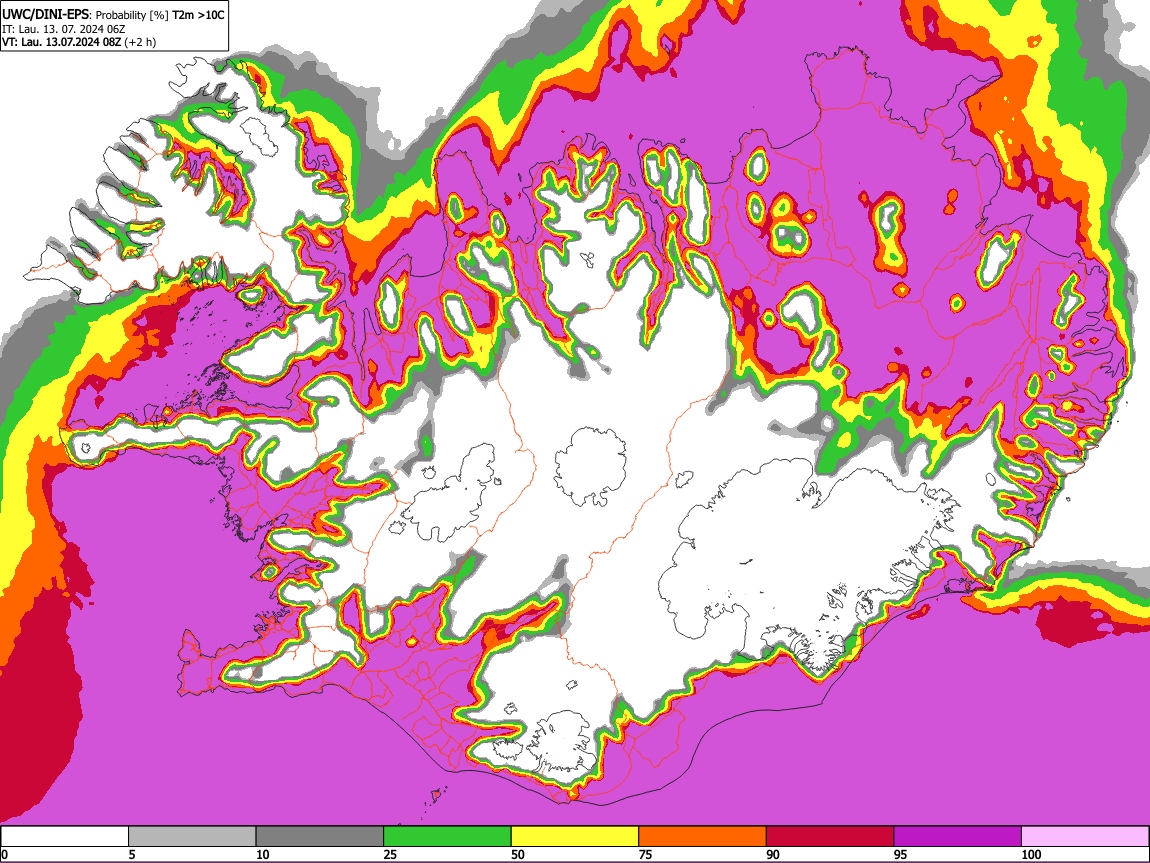Click the 'T2m >10C' parameter label

point(199,15)
